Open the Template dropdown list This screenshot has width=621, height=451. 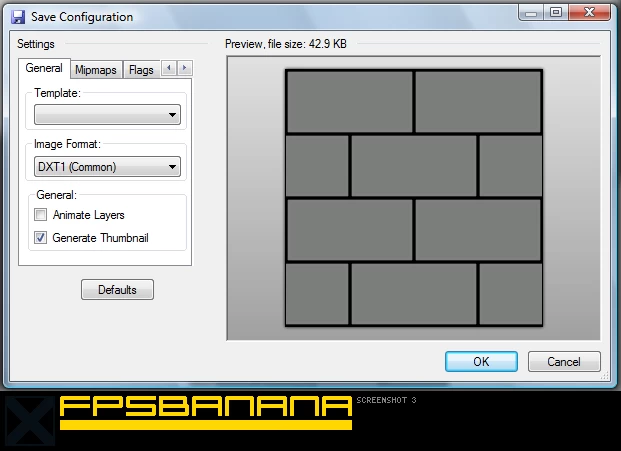(x=107, y=115)
